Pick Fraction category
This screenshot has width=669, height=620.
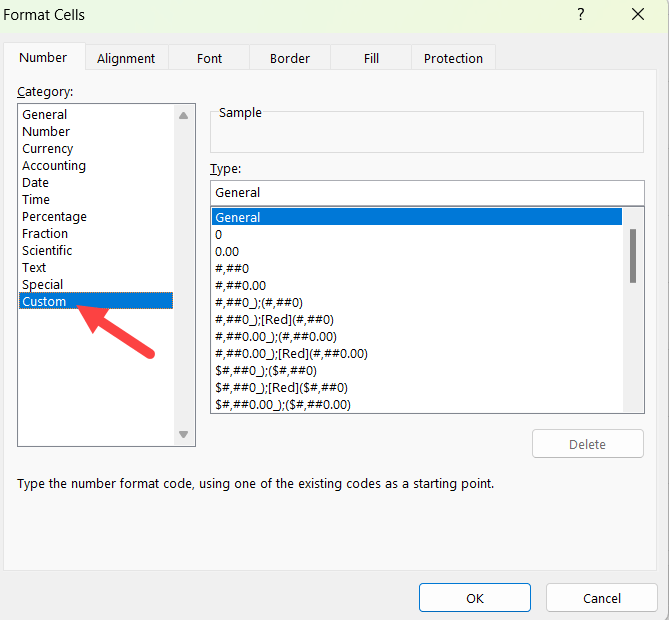(x=96, y=233)
